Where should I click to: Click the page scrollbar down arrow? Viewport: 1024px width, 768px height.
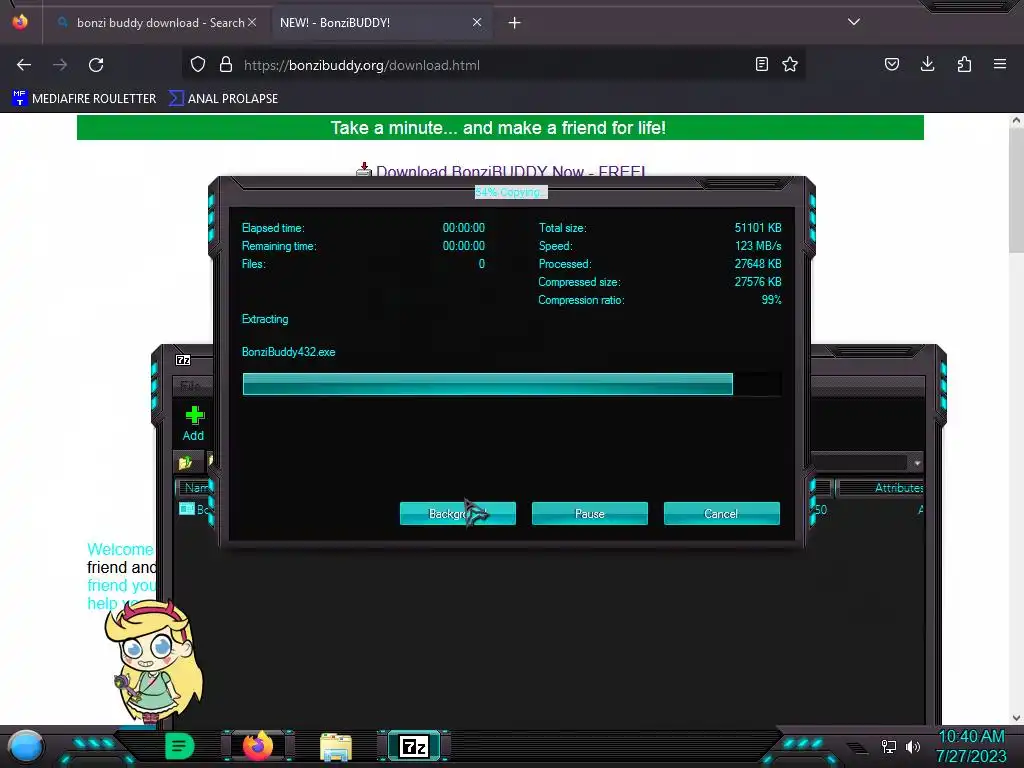(x=1016, y=718)
